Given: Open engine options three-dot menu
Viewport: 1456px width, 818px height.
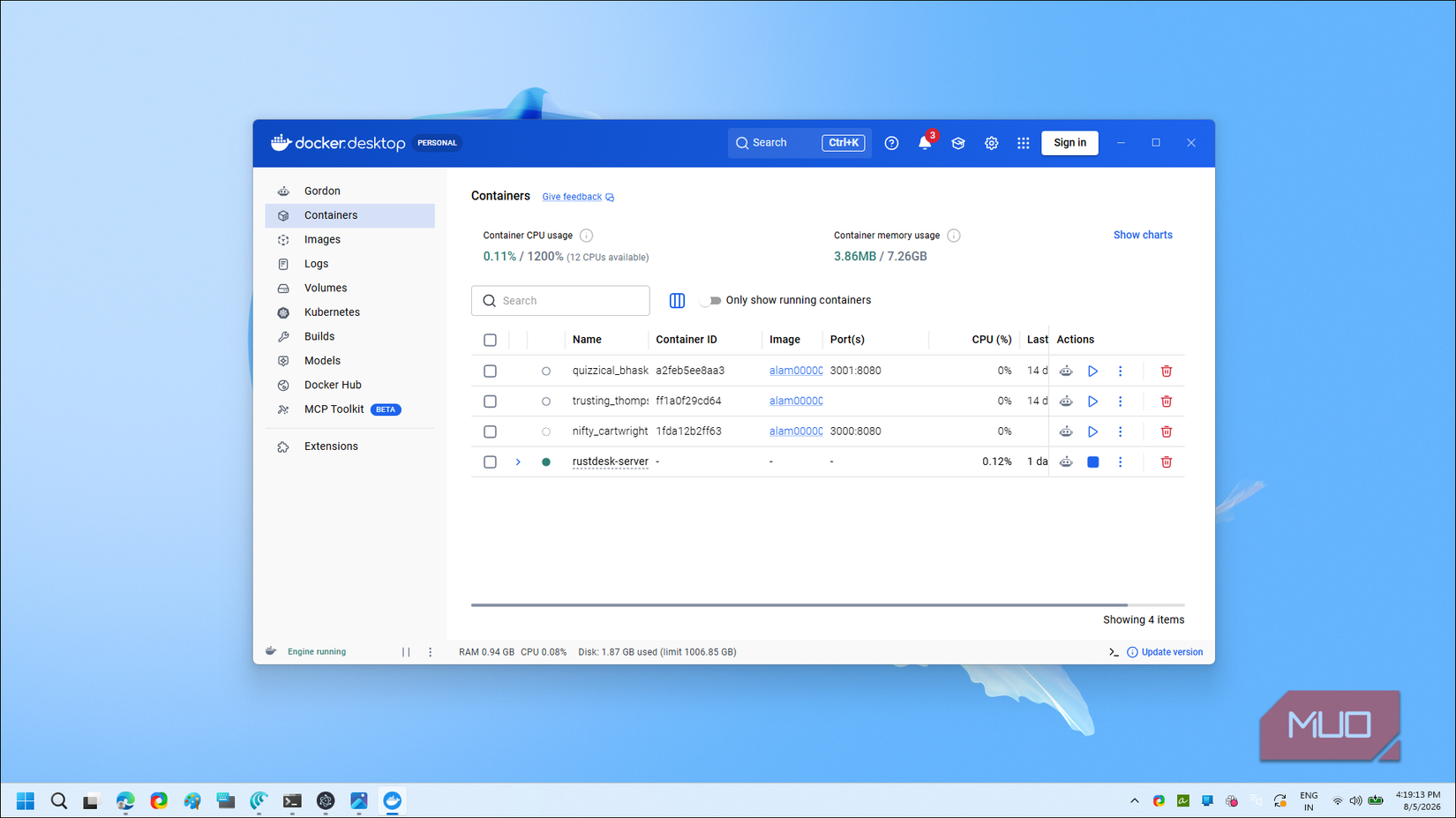Looking at the screenshot, I should pos(431,652).
